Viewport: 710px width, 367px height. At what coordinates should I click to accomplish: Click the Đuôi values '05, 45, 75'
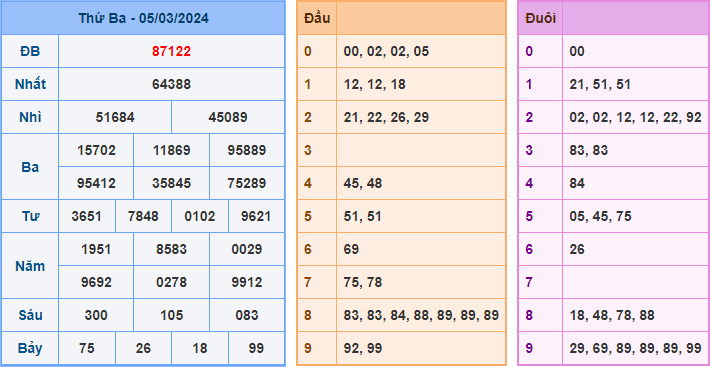600,216
